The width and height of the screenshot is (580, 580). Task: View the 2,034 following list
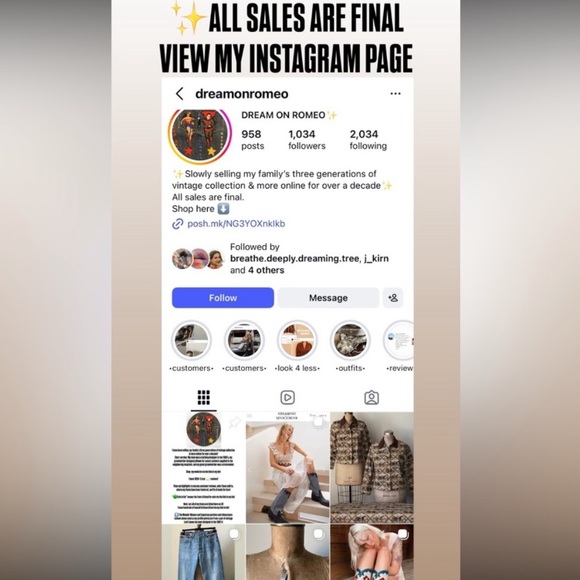(x=368, y=139)
